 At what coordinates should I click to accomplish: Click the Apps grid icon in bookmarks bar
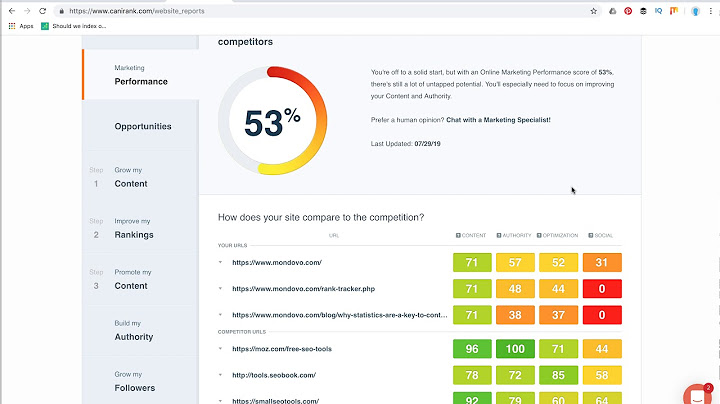(12, 26)
